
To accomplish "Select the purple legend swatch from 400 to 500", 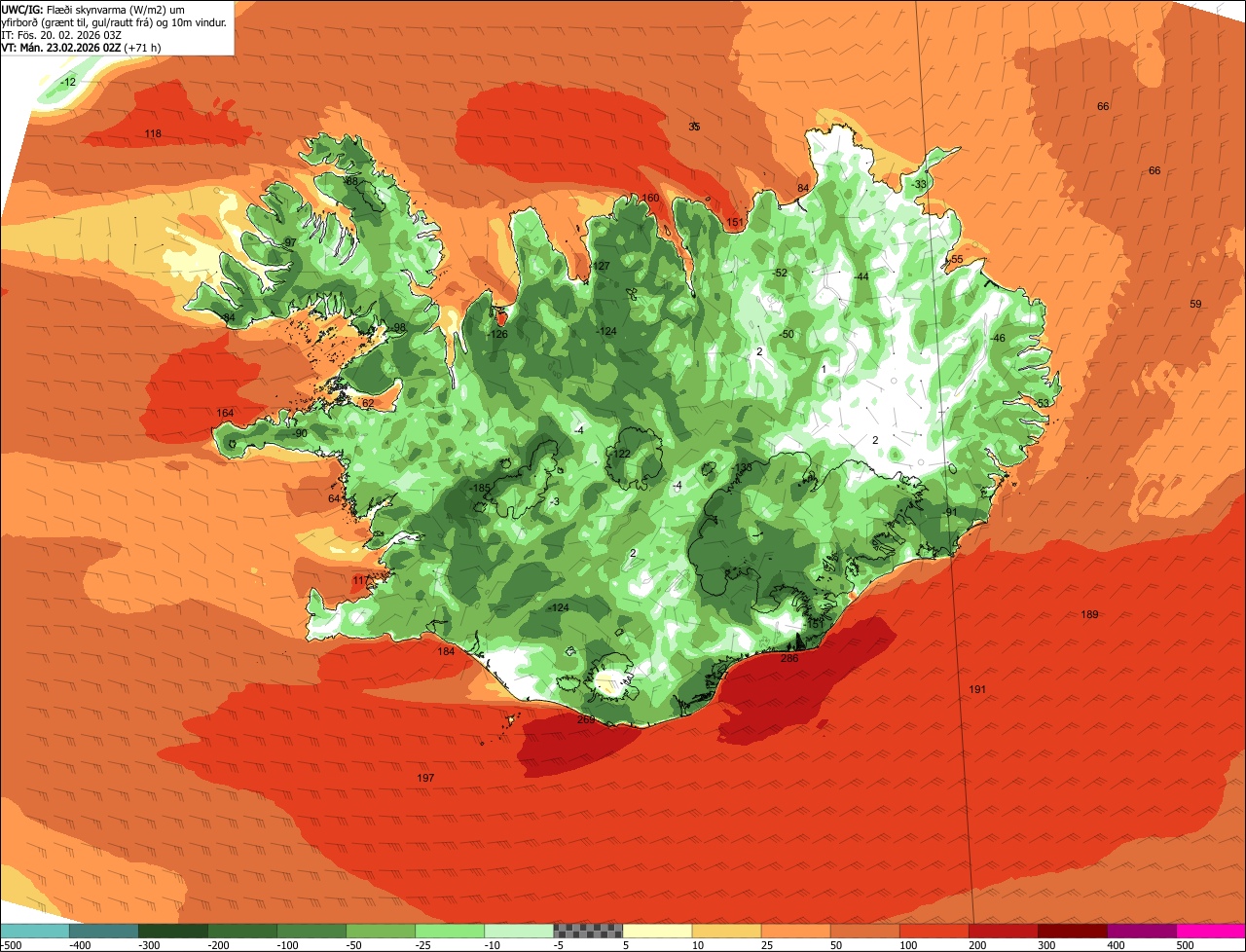I will pyautogui.click(x=1141, y=931).
